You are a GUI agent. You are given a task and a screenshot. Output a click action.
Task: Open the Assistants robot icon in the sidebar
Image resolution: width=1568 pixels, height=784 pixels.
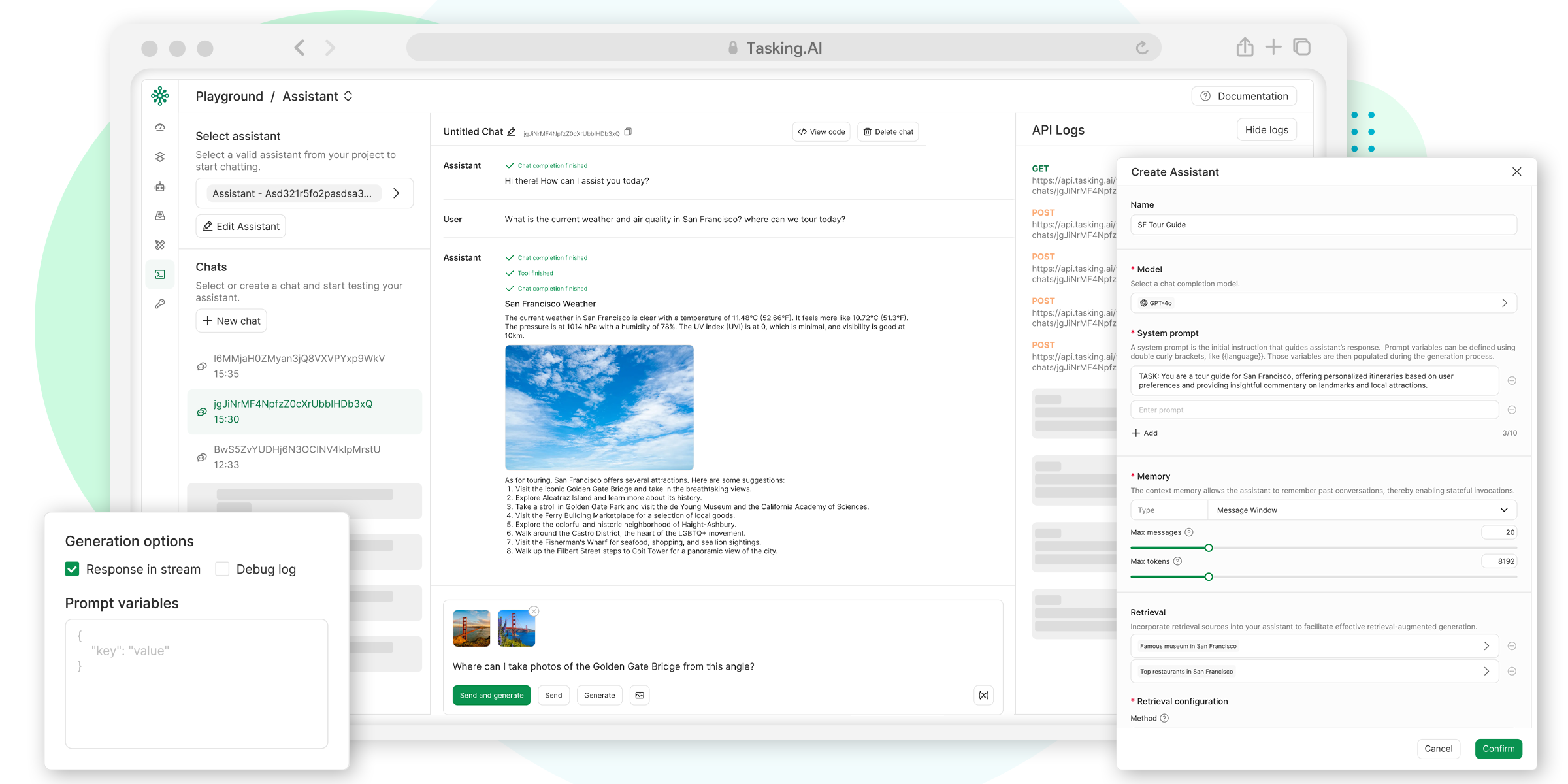tap(160, 187)
